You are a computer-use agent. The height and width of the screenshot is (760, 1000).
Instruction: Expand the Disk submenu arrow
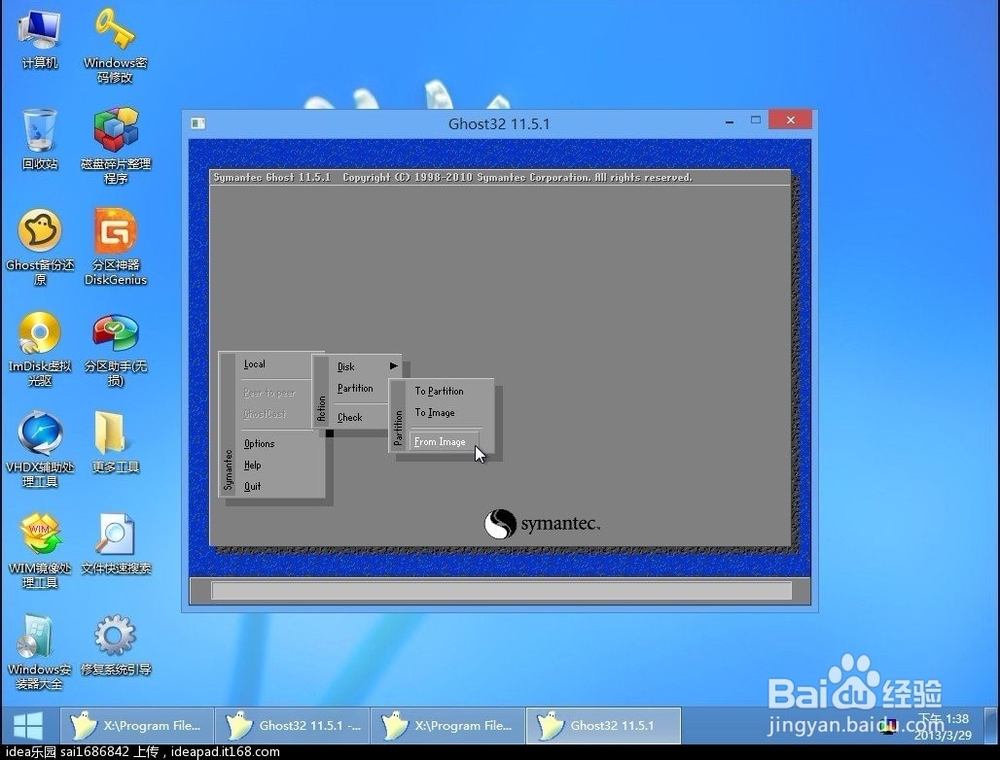[393, 366]
